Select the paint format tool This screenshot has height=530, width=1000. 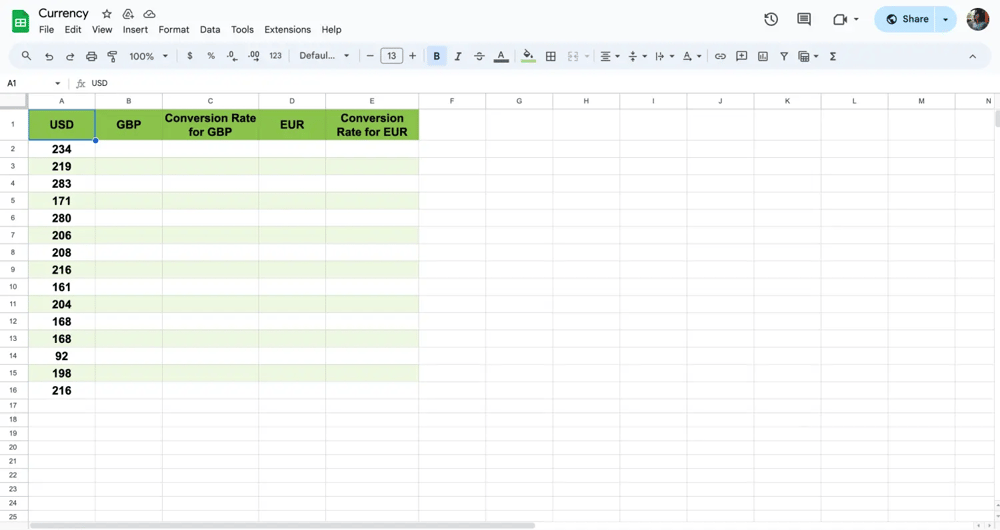(x=112, y=57)
